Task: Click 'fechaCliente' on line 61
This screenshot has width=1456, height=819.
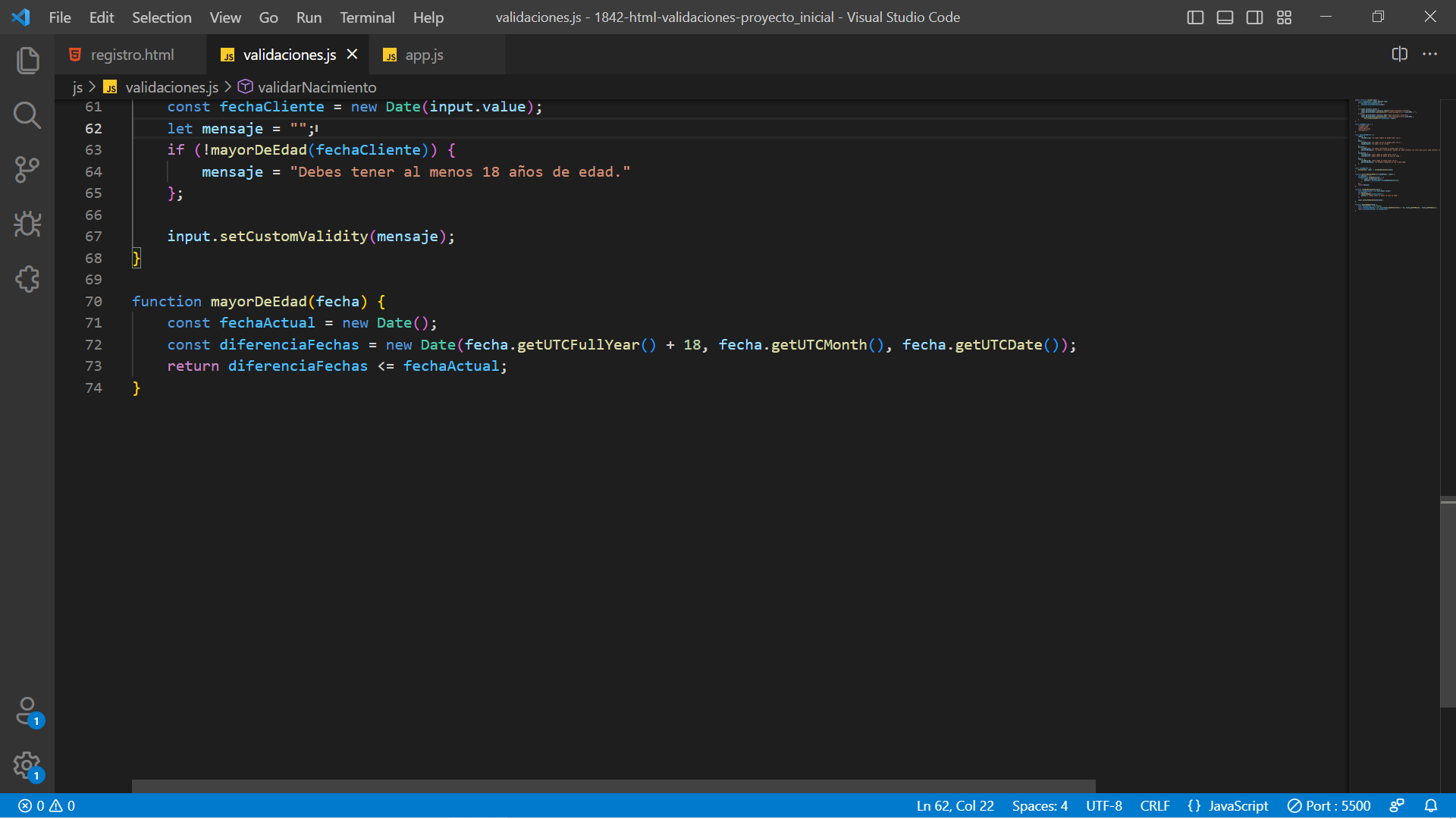Action: 271,106
